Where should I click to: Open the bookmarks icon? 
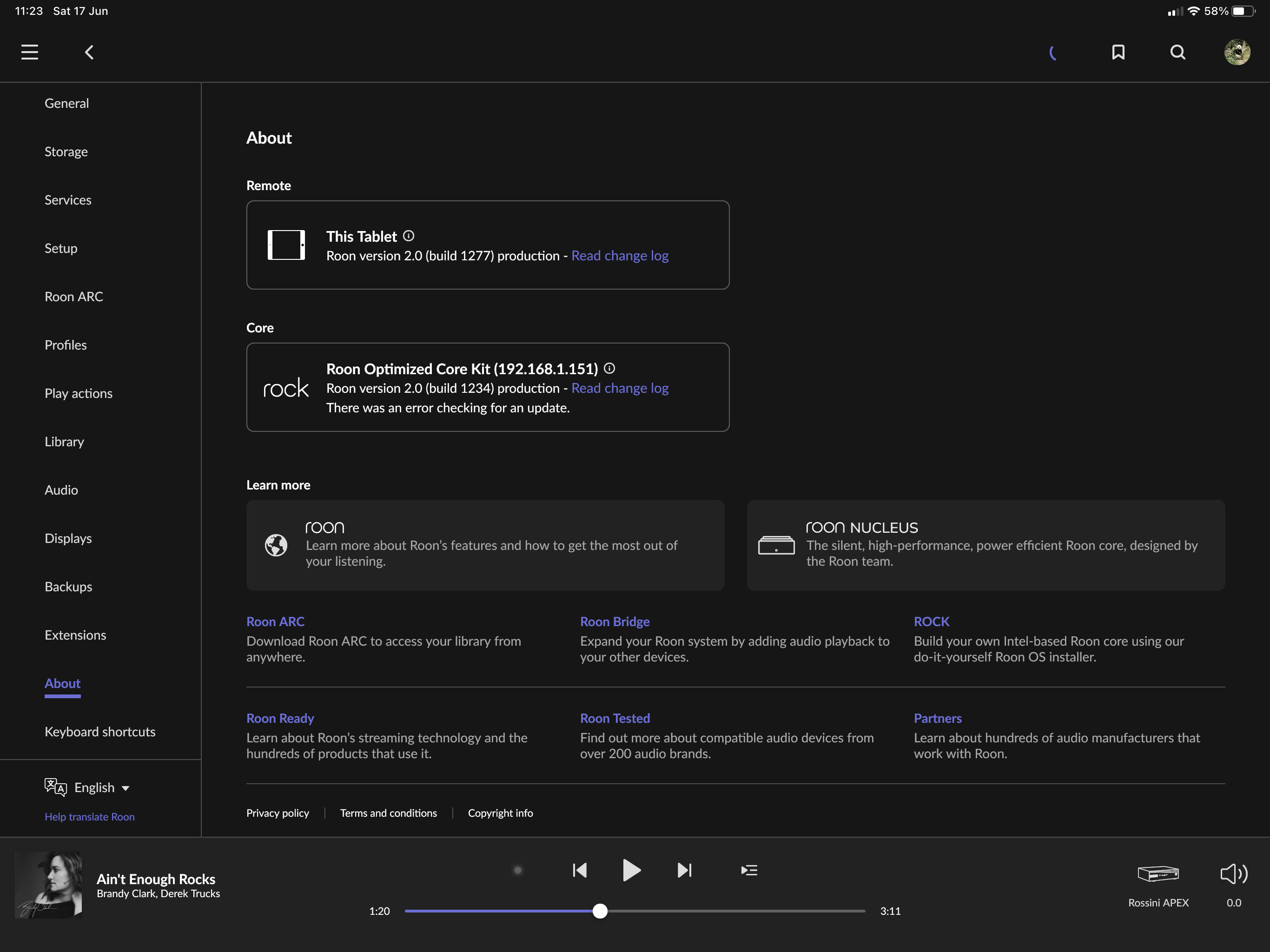tap(1118, 52)
